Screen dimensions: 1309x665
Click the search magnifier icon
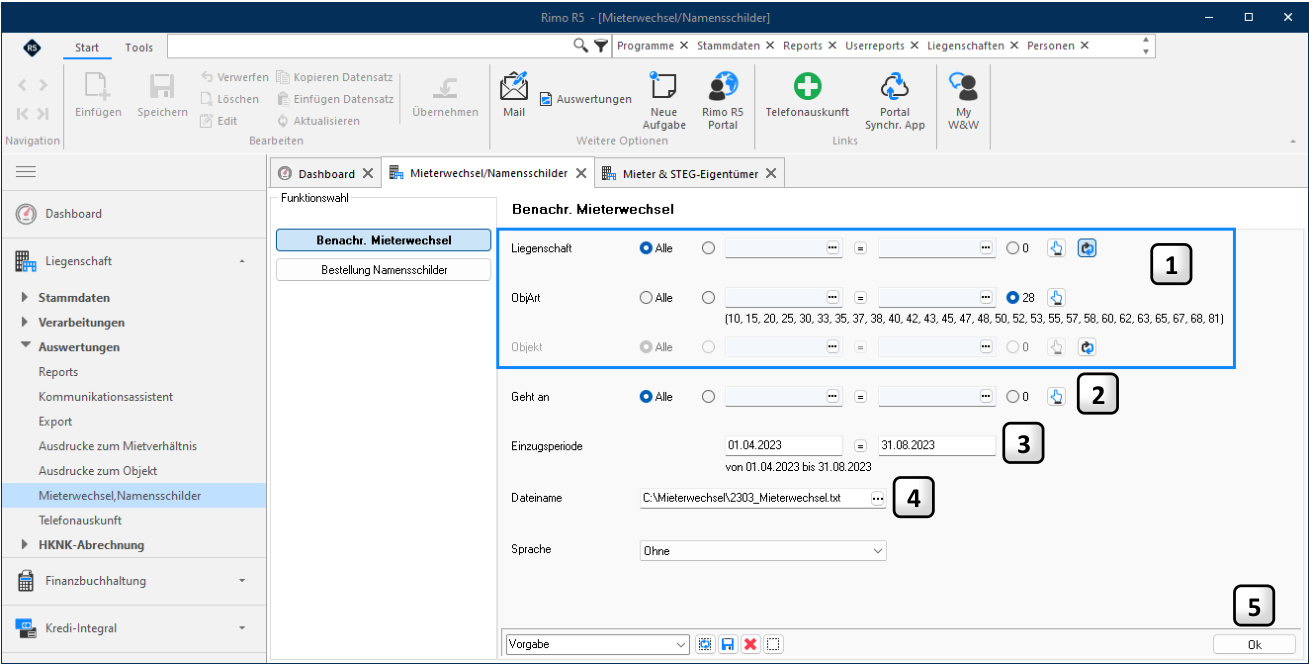(x=580, y=46)
